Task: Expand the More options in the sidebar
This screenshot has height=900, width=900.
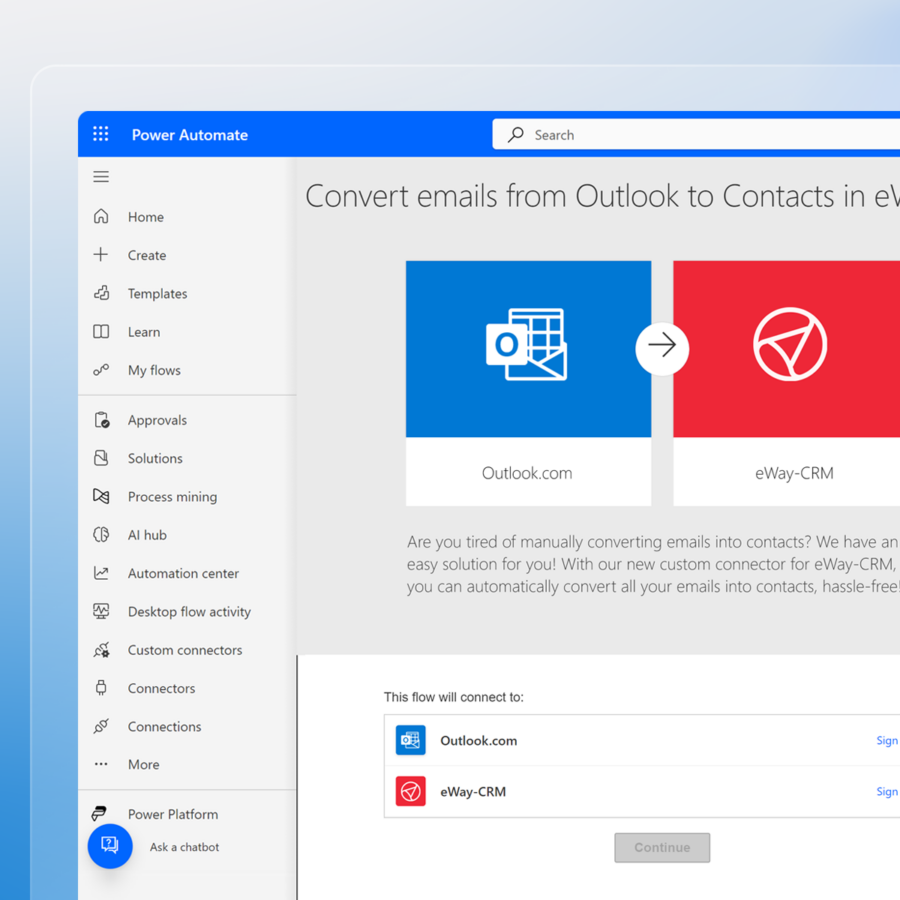Action: 143,764
